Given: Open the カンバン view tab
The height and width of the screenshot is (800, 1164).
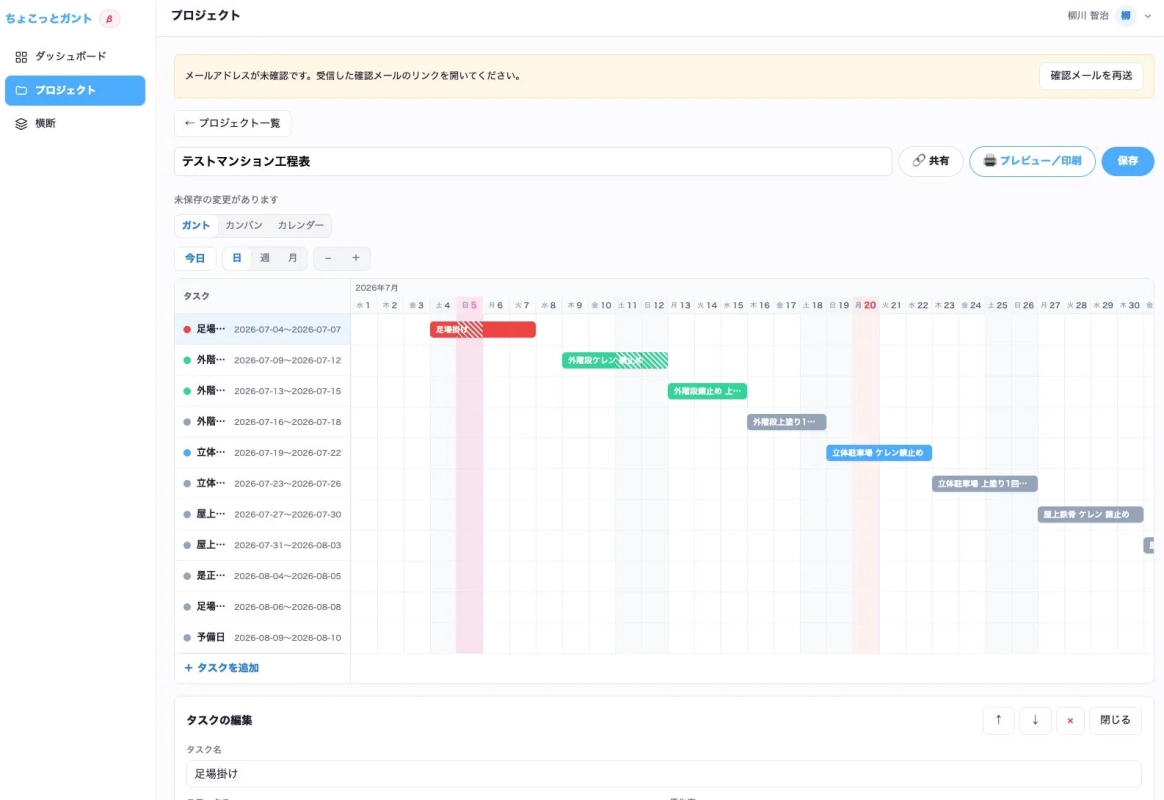Looking at the screenshot, I should click(243, 225).
